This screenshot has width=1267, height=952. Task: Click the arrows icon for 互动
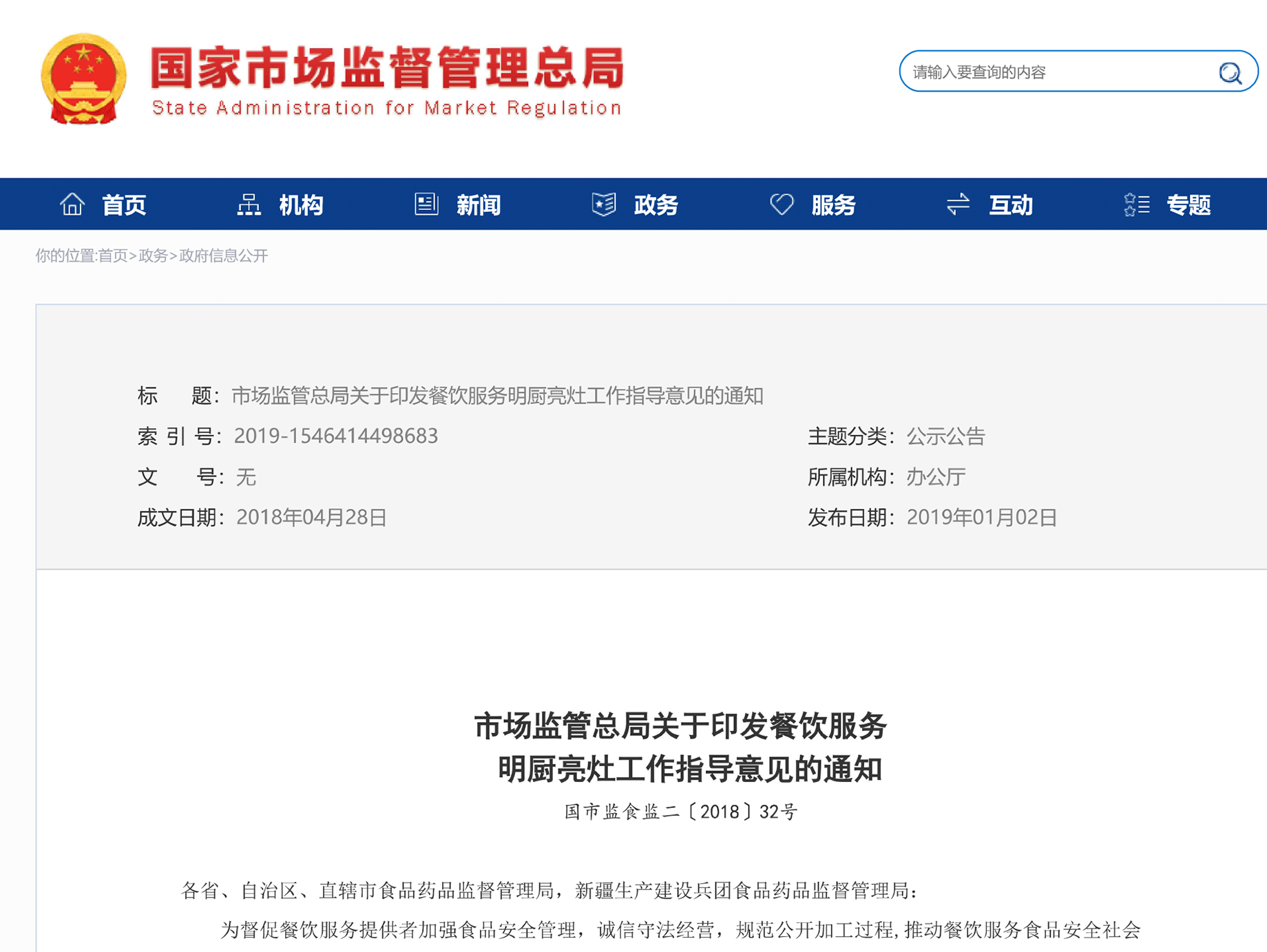tap(958, 204)
